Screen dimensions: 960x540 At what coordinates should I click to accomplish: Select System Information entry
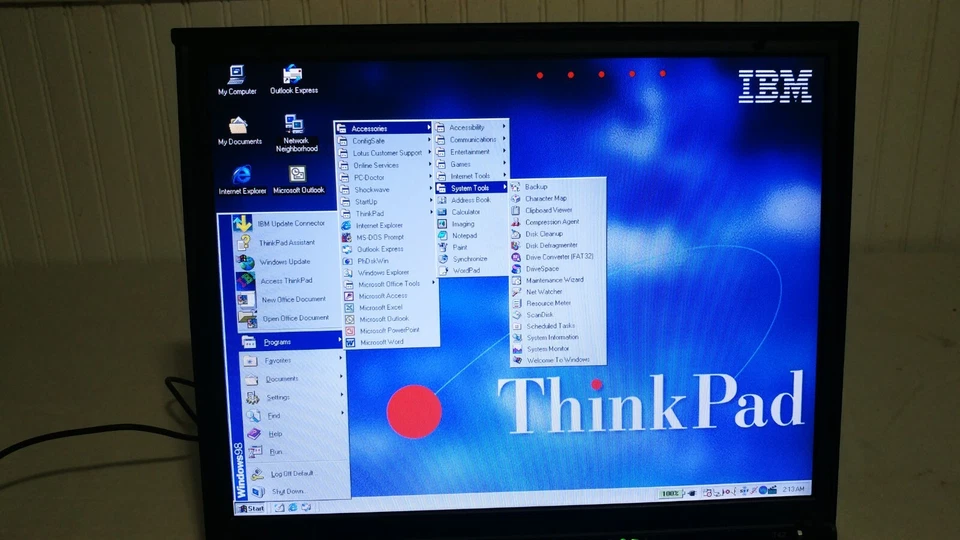pyautogui.click(x=558, y=337)
